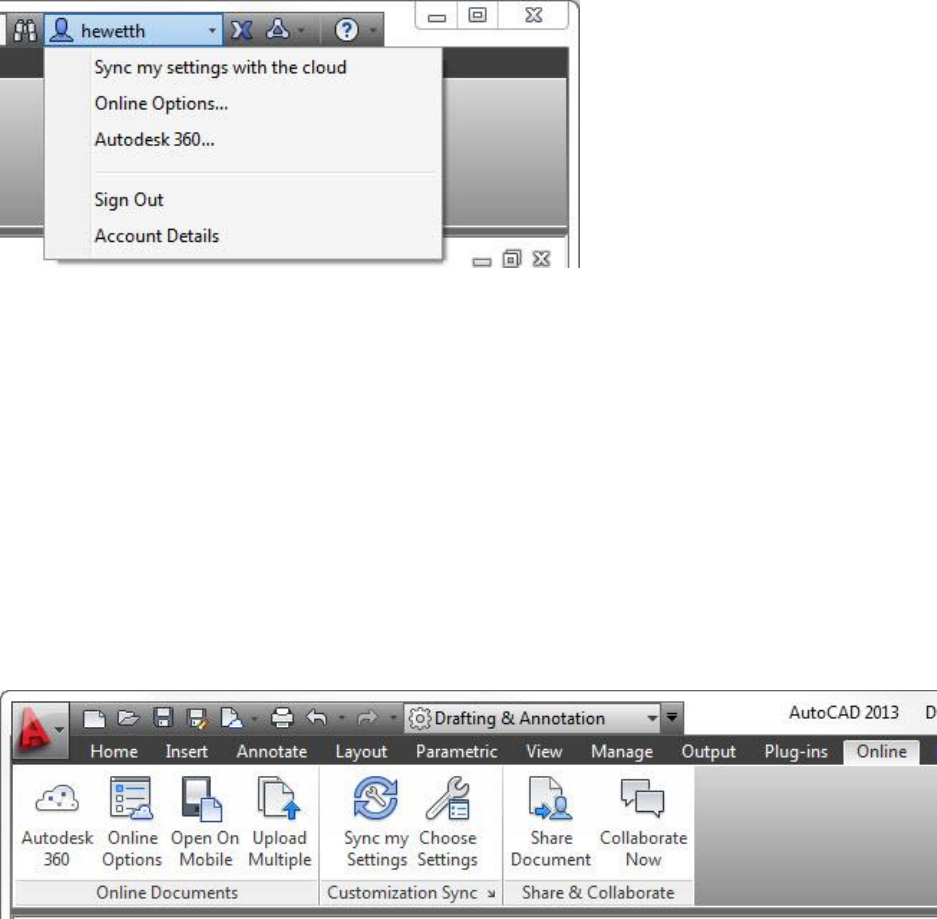Image resolution: width=937 pixels, height=919 pixels.
Task: Open Online Options ribbon button
Action: pos(132,822)
